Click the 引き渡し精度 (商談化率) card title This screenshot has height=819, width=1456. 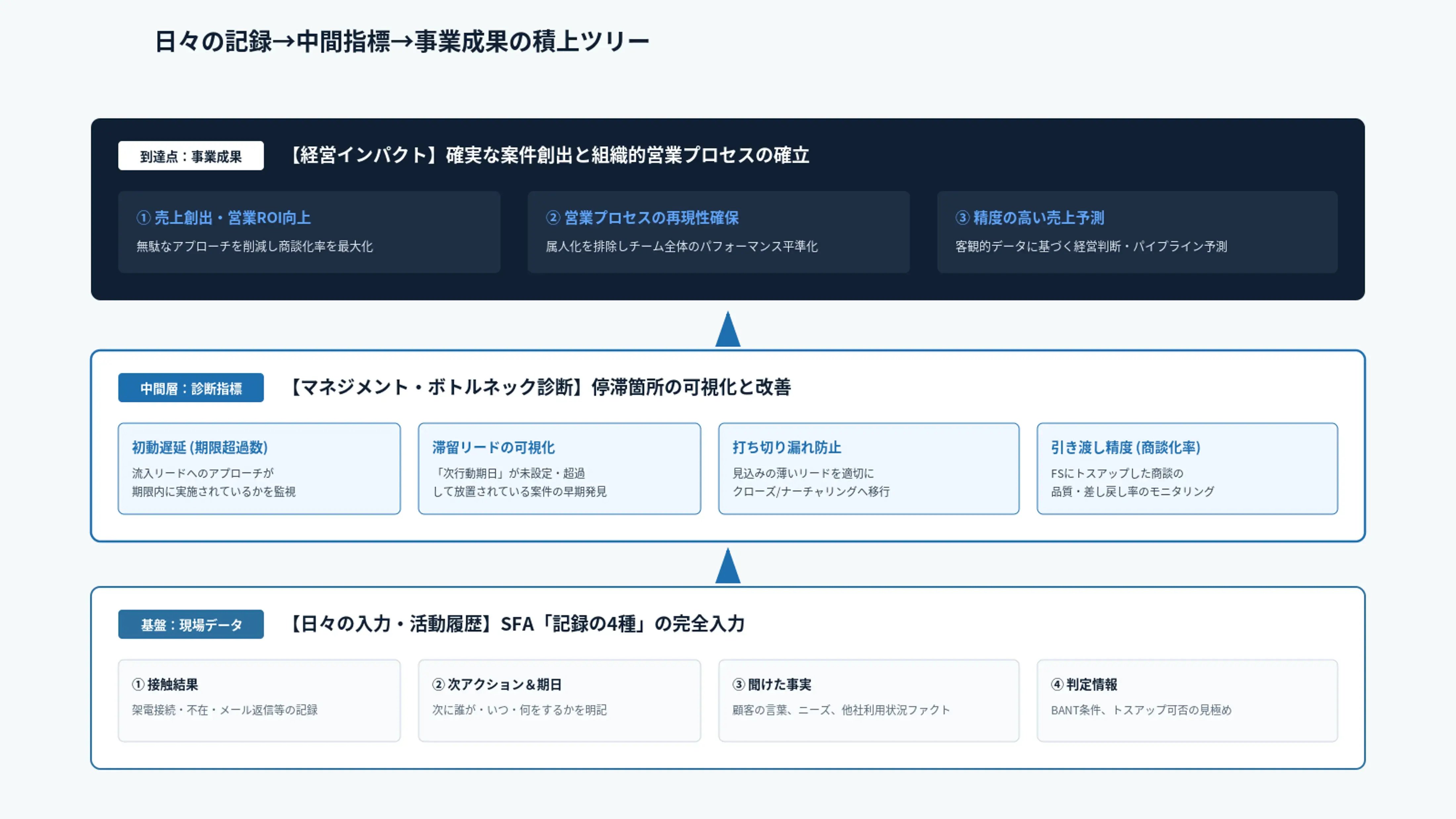point(1125,447)
